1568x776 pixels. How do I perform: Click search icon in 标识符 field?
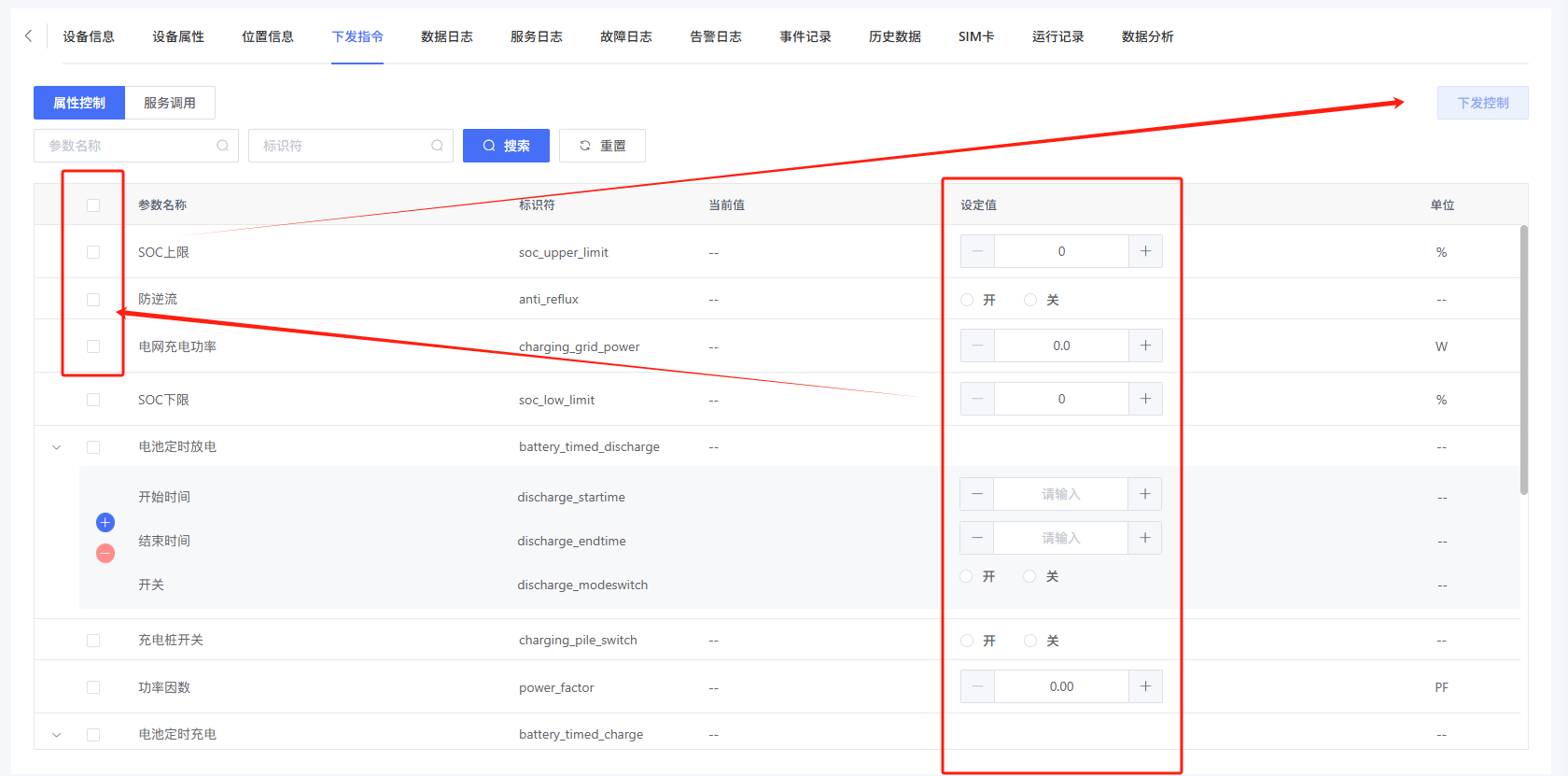437,146
